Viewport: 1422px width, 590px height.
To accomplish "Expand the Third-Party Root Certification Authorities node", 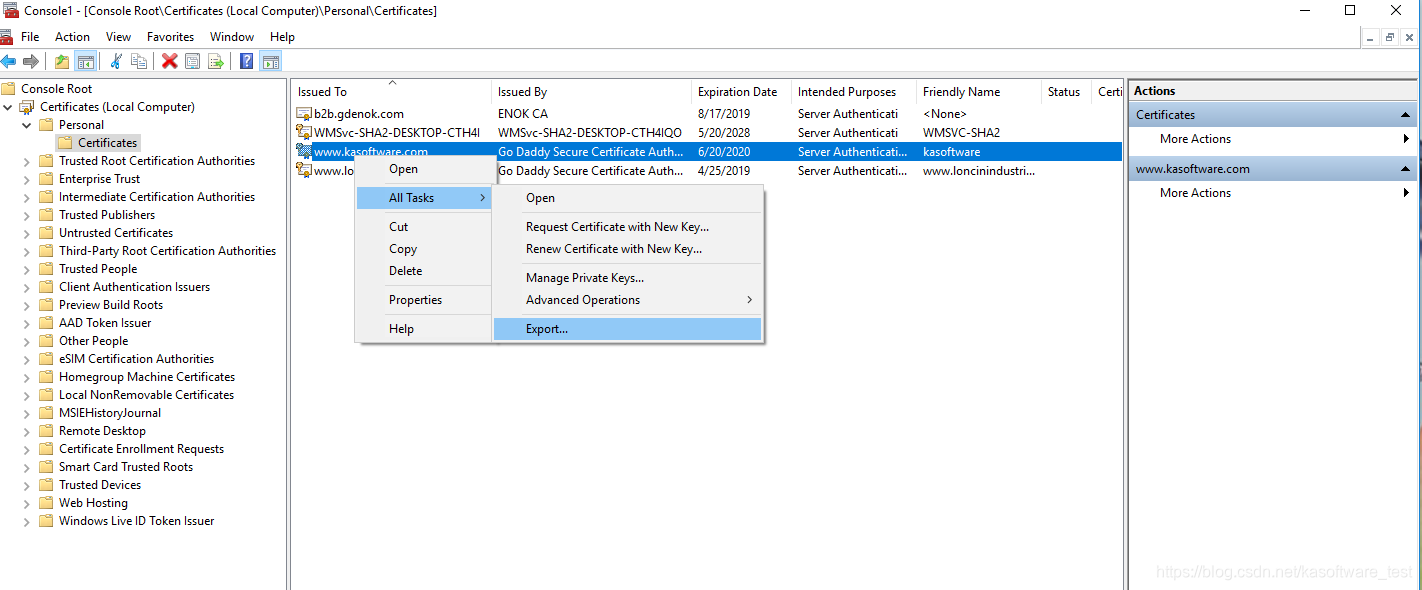I will pos(26,251).
